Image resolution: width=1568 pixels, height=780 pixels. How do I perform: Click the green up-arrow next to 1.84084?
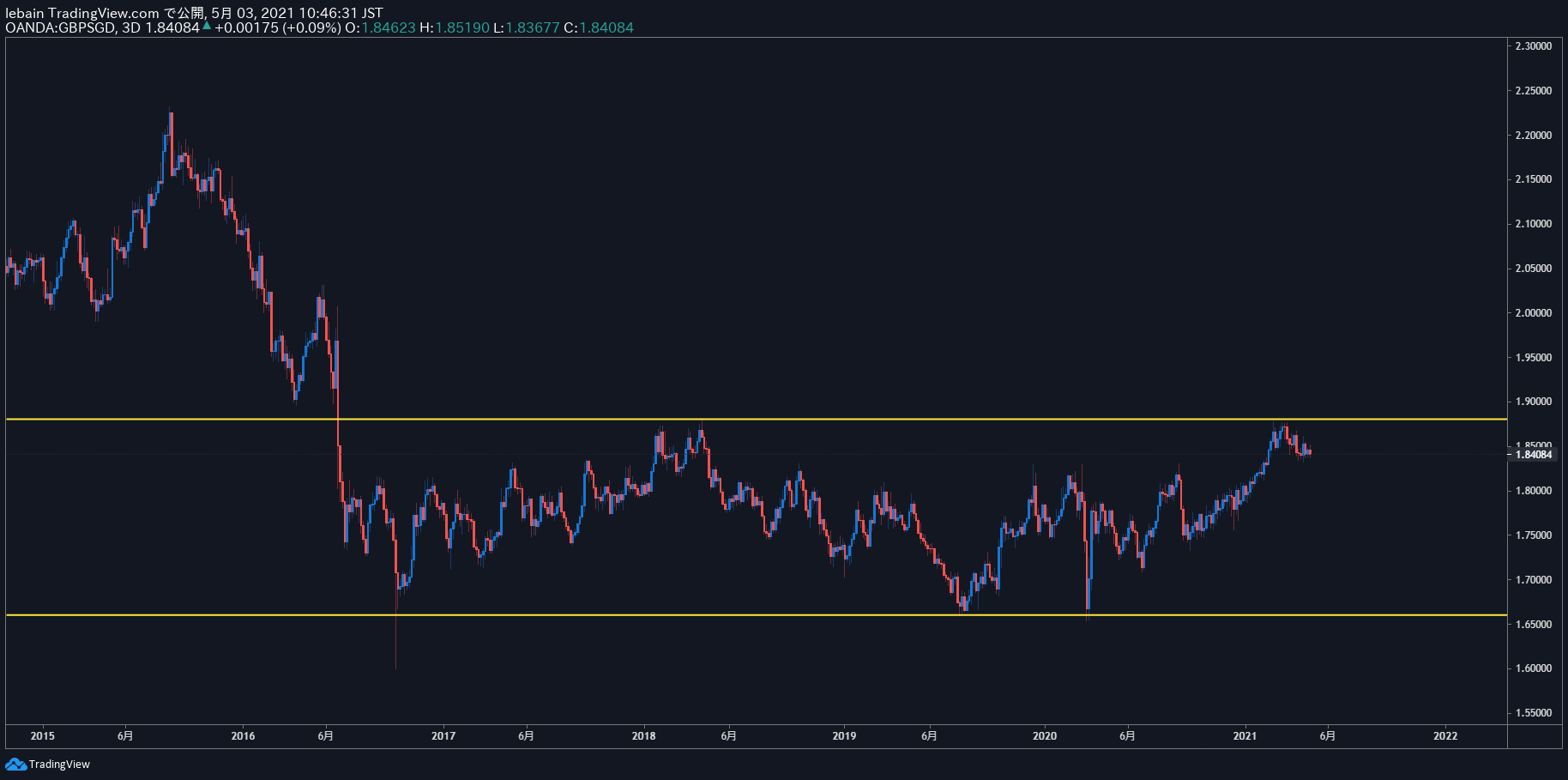tap(206, 26)
